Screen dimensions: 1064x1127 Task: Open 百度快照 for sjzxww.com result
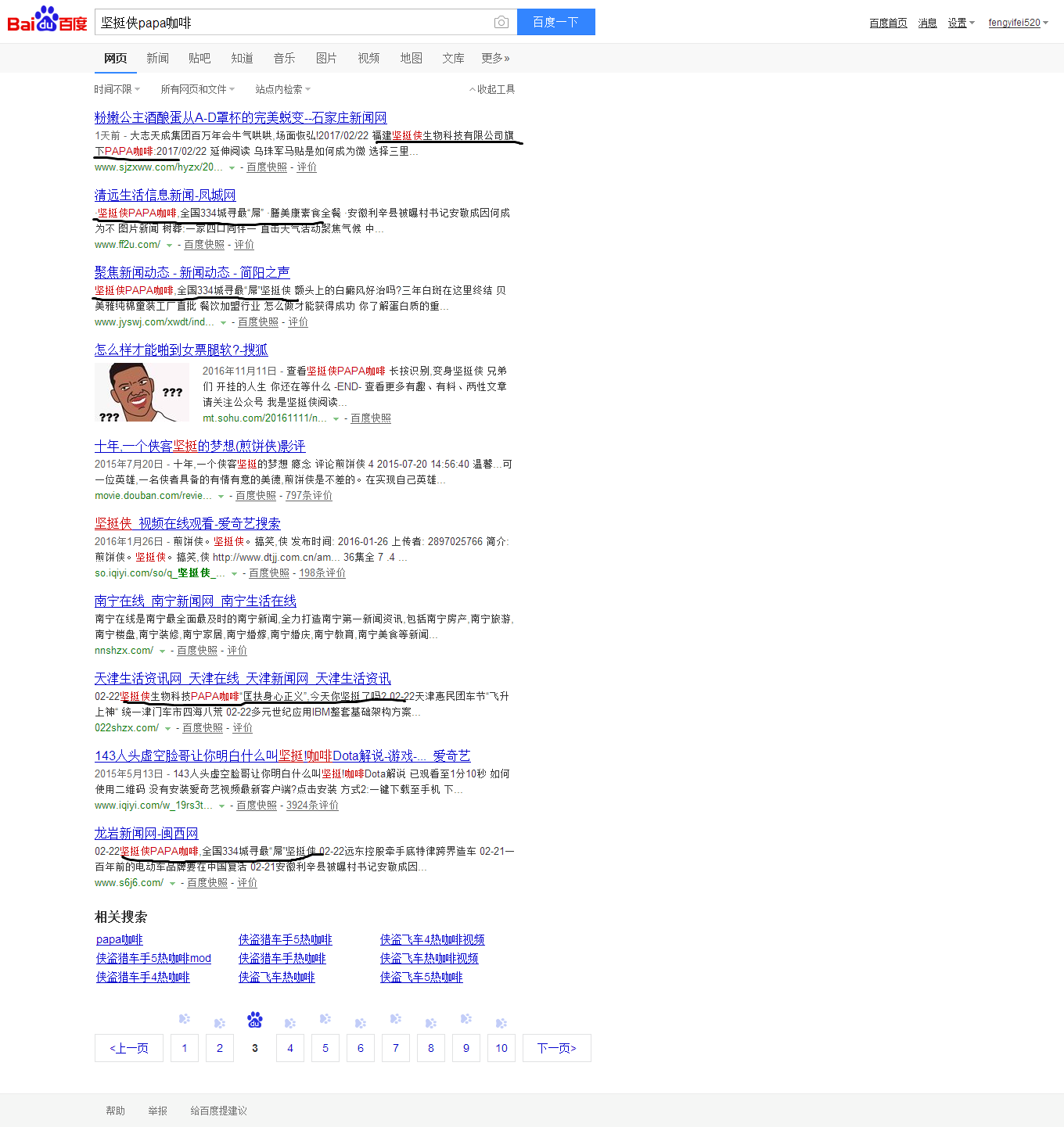[x=267, y=167]
